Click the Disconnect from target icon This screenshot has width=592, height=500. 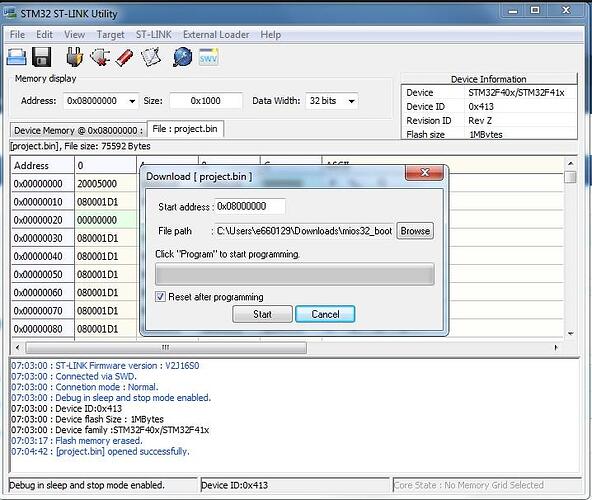pyautogui.click(x=100, y=57)
